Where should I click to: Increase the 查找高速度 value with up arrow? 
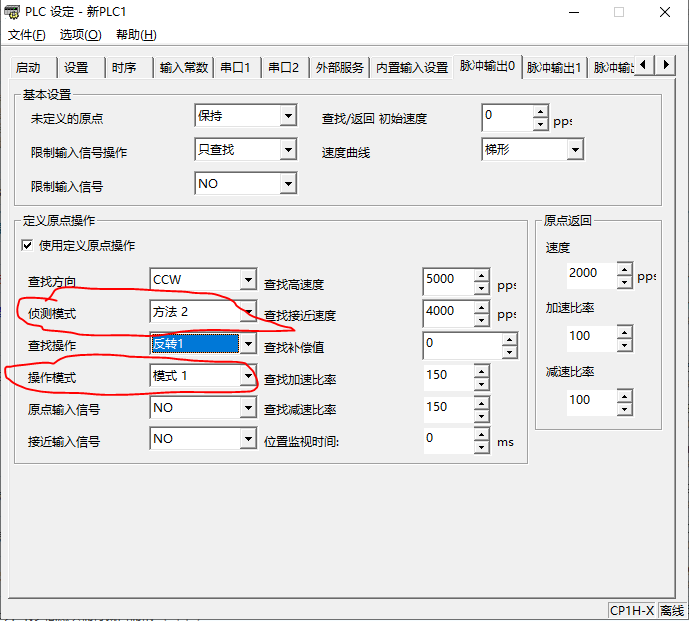point(481,274)
